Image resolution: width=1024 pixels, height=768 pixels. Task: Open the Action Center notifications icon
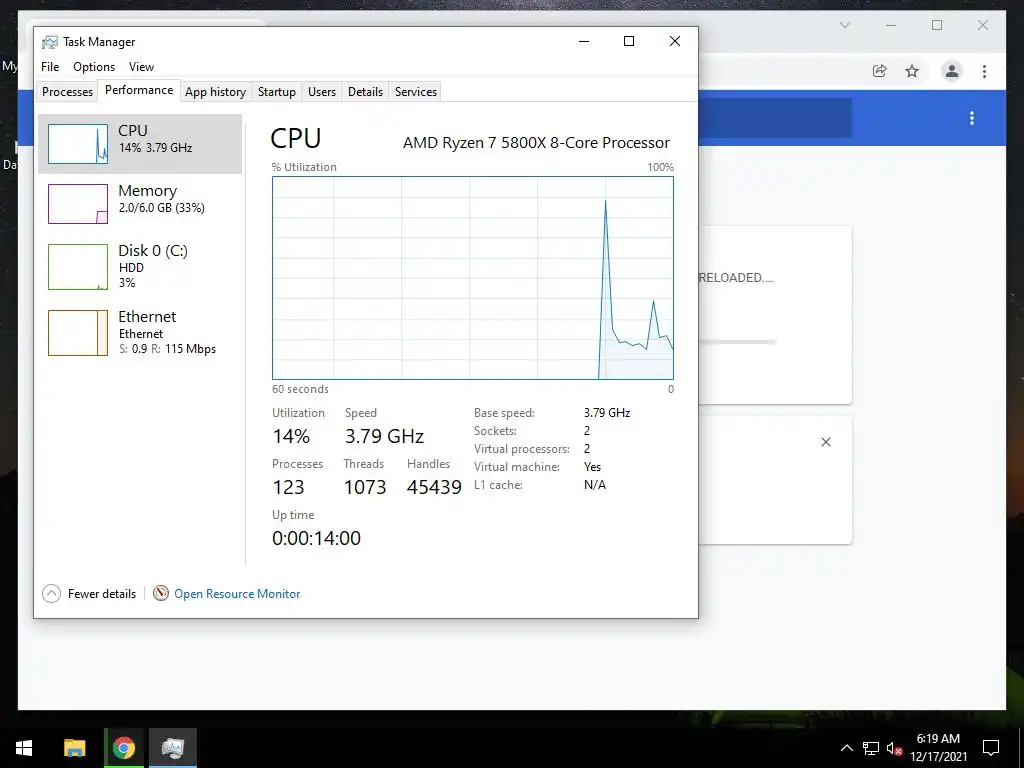coord(991,748)
